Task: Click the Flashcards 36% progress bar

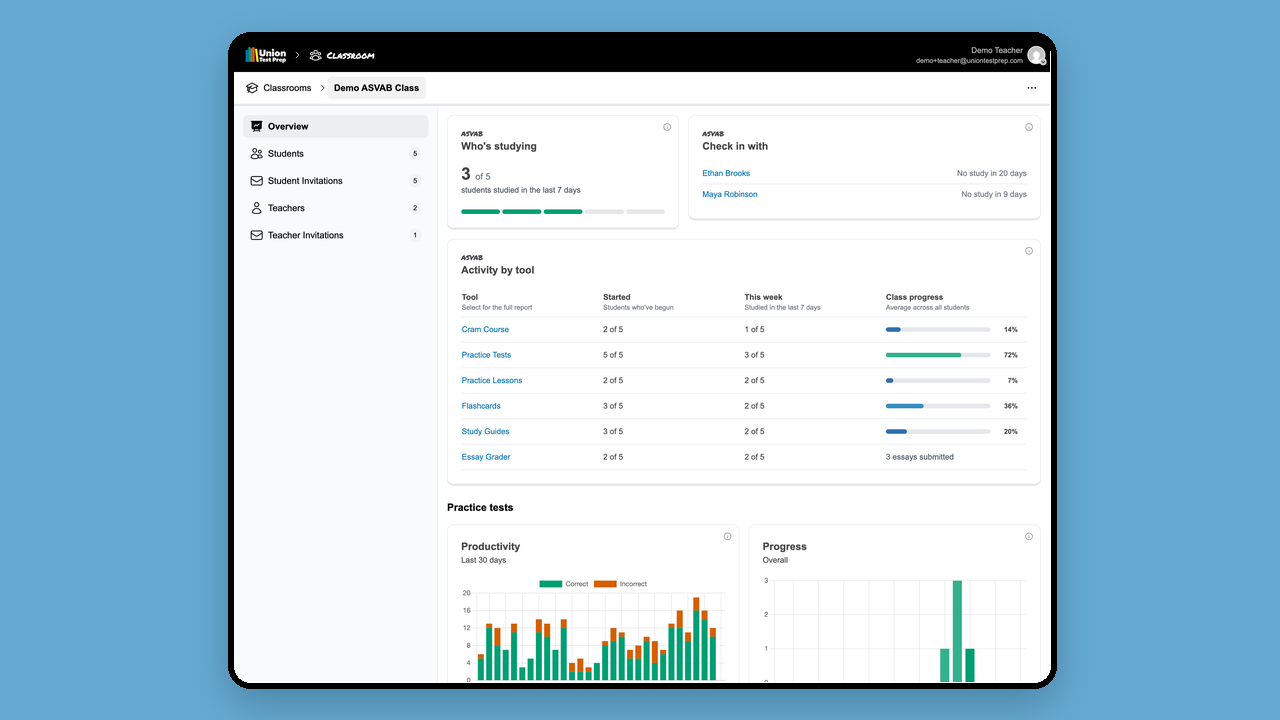Action: pyautogui.click(x=938, y=406)
